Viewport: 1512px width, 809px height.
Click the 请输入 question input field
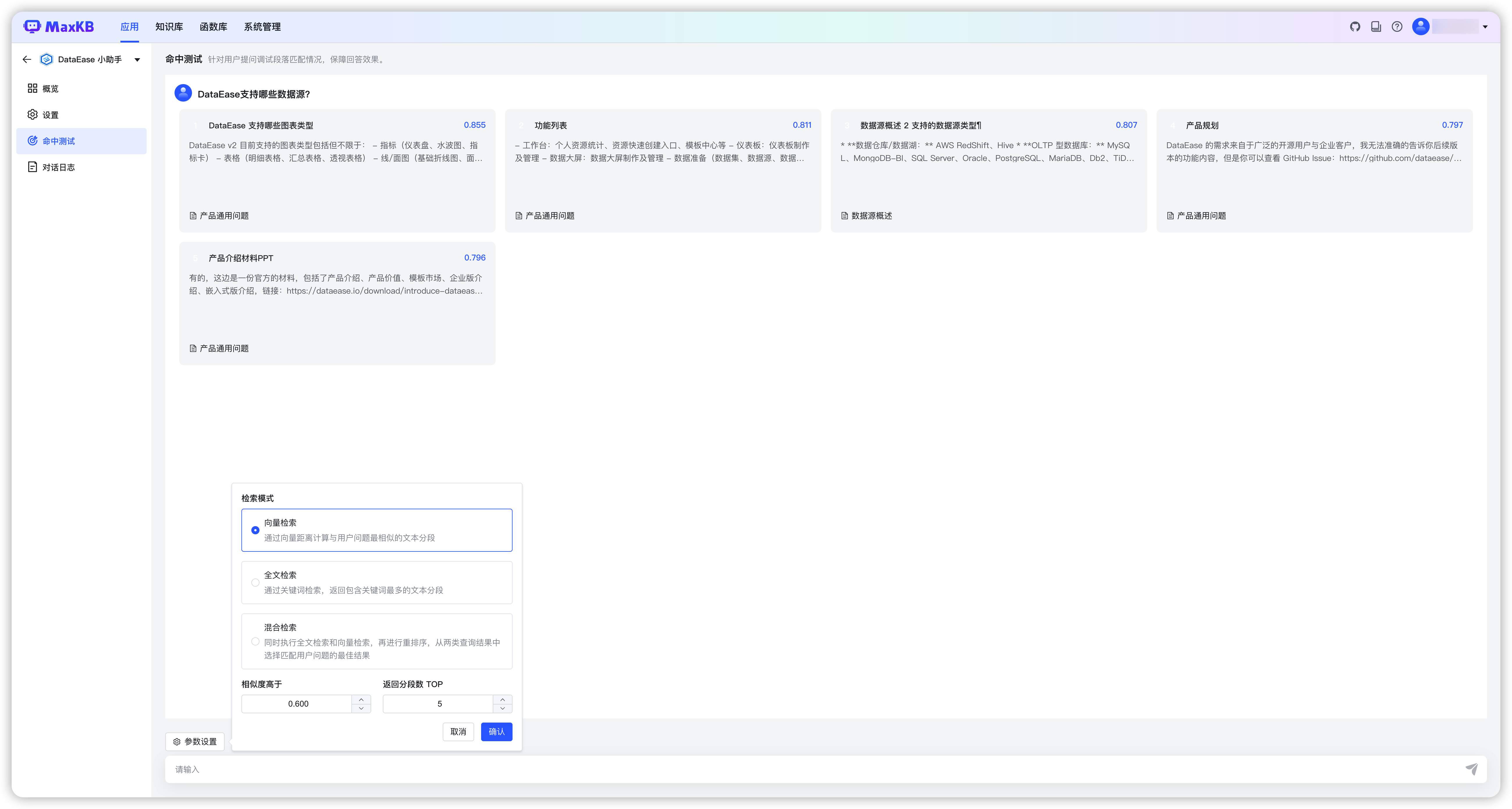[816, 769]
